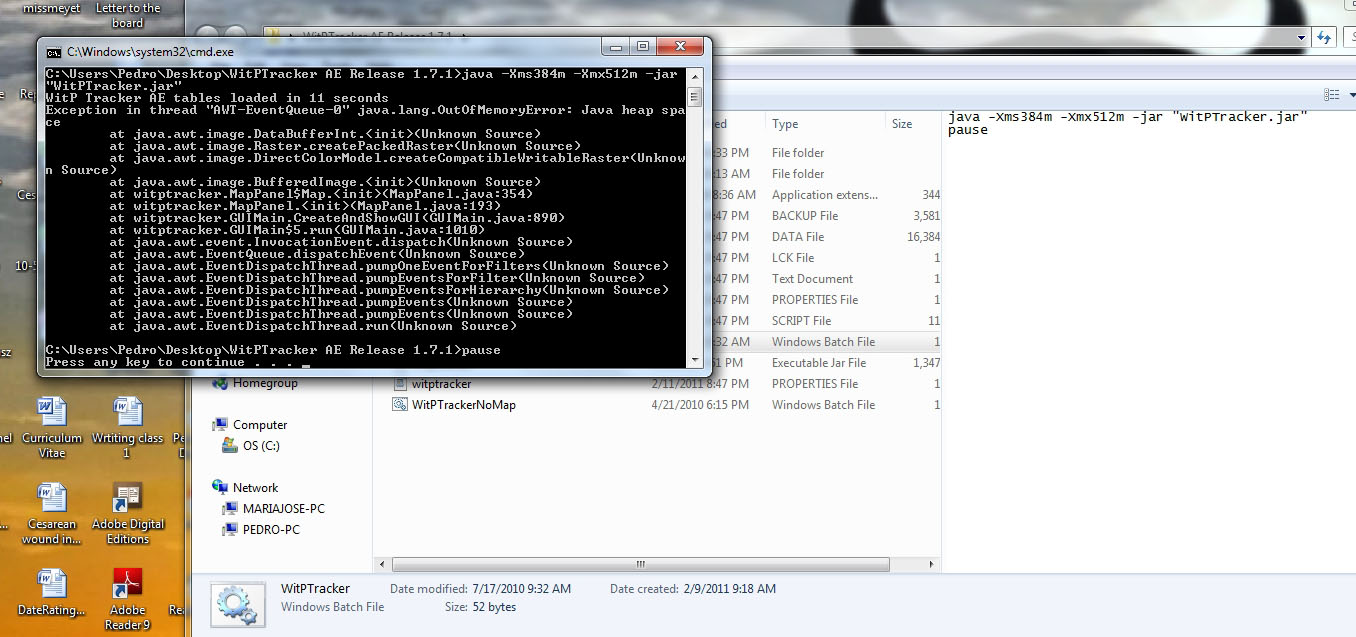Click Explorer horizontal scrollbar left arrow
The height and width of the screenshot is (637, 1356).
tap(381, 564)
